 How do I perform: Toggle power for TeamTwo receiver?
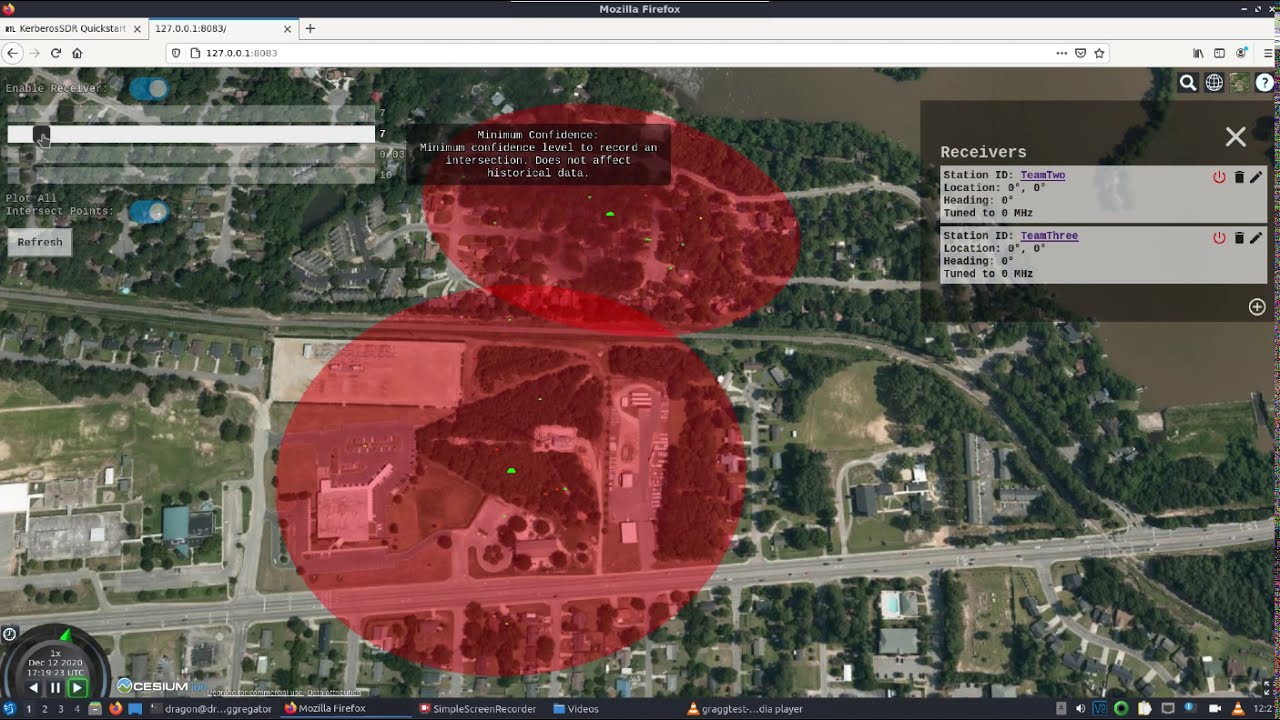[x=1219, y=177]
